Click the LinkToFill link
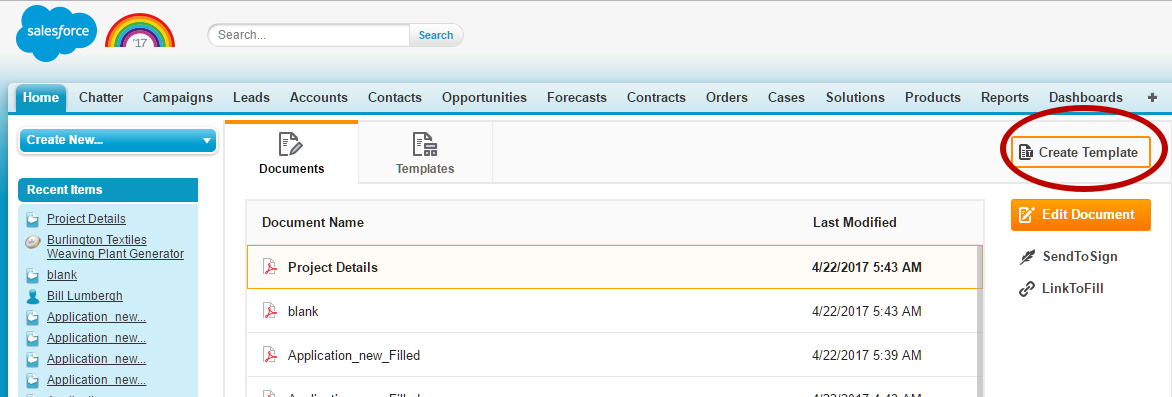 click(1073, 289)
